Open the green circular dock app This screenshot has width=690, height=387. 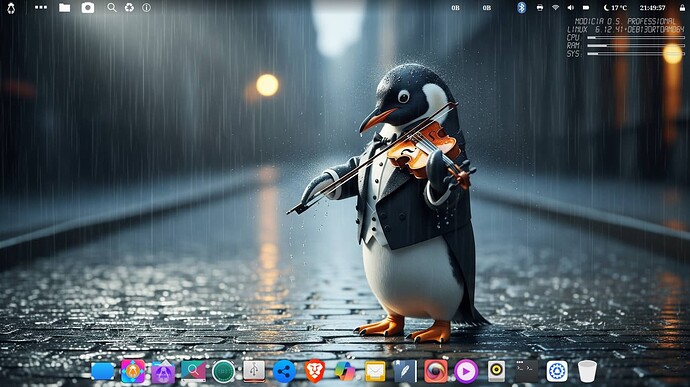coord(224,372)
